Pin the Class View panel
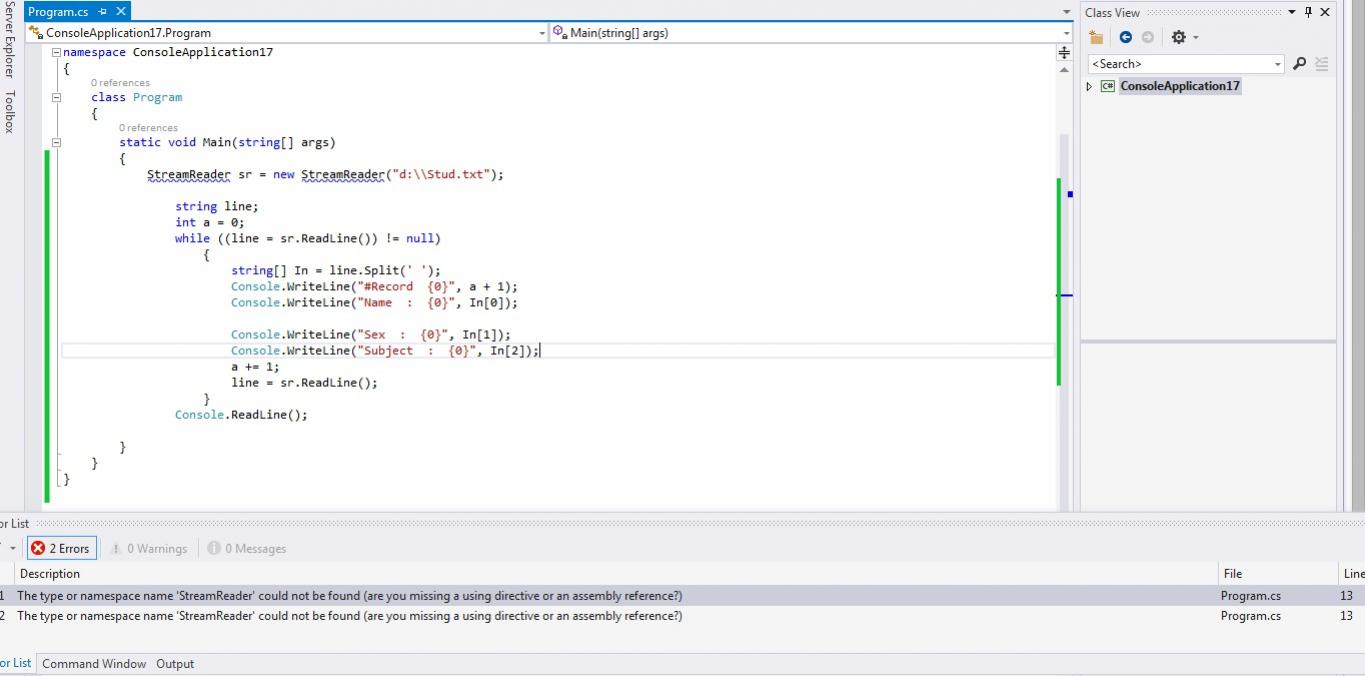The image size is (1365, 676). (x=1308, y=12)
